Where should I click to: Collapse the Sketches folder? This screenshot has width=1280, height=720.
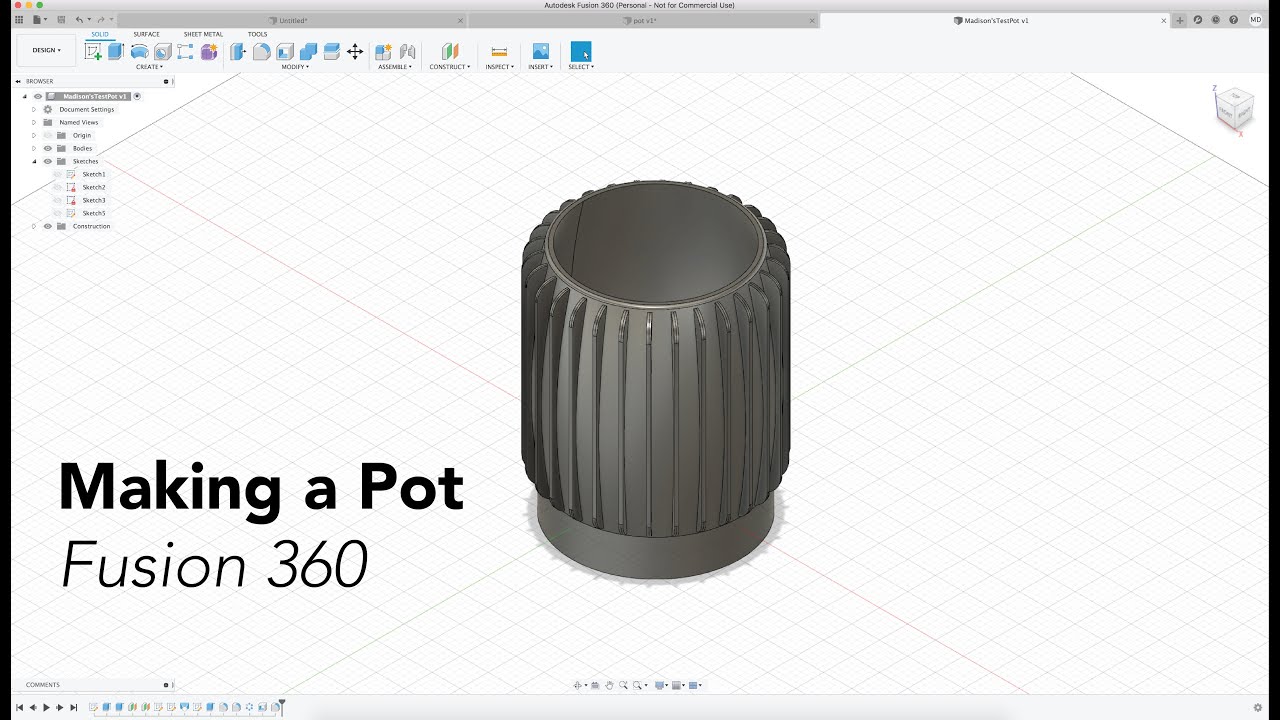tap(34, 161)
